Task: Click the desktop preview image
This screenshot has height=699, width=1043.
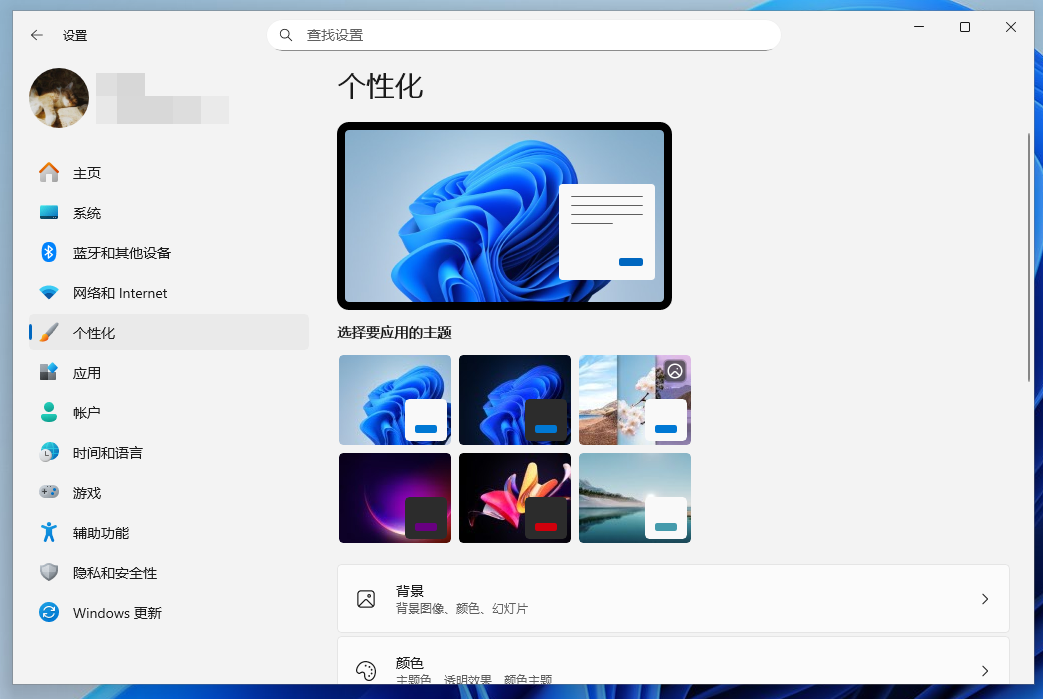Action: point(504,215)
